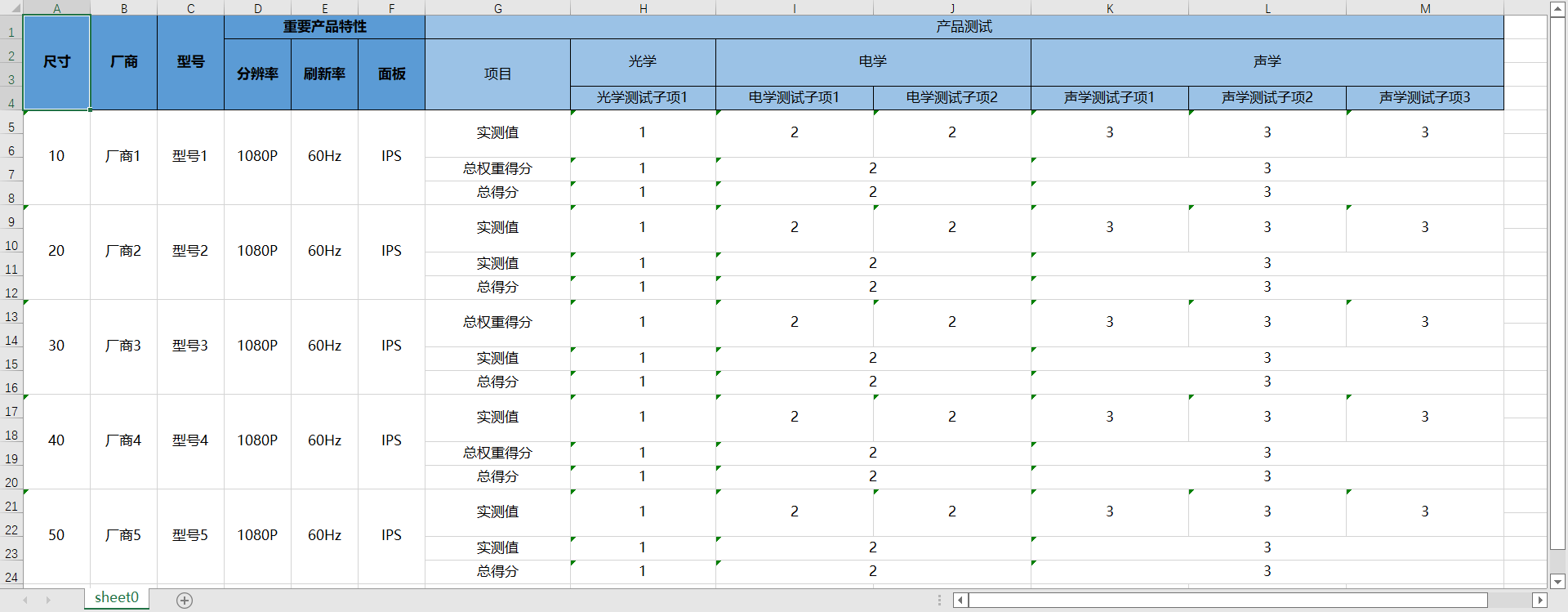Viewport: 1568px width, 612px height.
Task: Click the vertical scrollbar up arrow
Action: [x=1557, y=9]
